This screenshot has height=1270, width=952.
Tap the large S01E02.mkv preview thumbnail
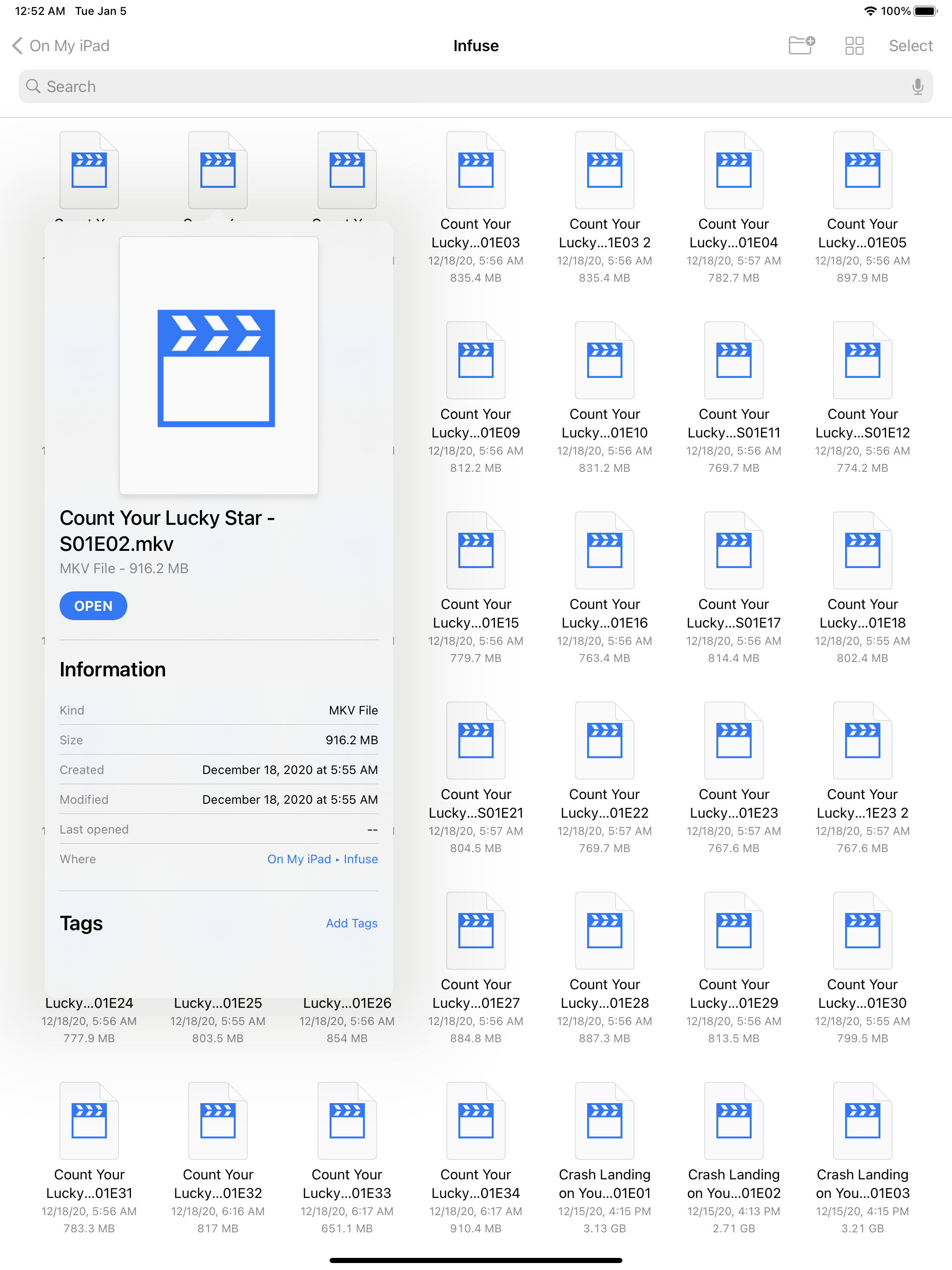[218, 366]
